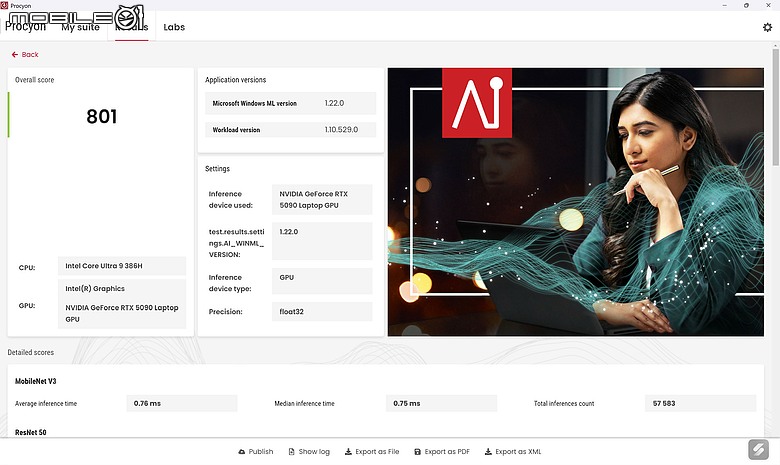The height and width of the screenshot is (465, 780).
Task: Click the Back arrow link
Action: (25, 55)
